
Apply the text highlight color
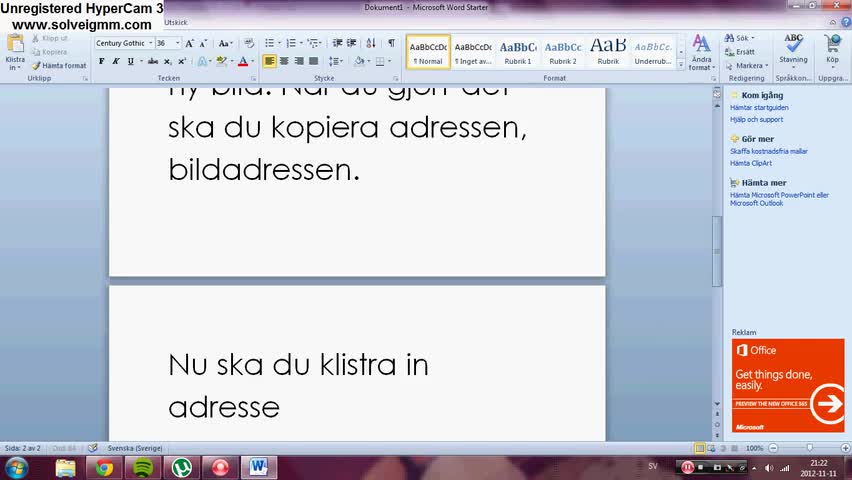click(221, 61)
